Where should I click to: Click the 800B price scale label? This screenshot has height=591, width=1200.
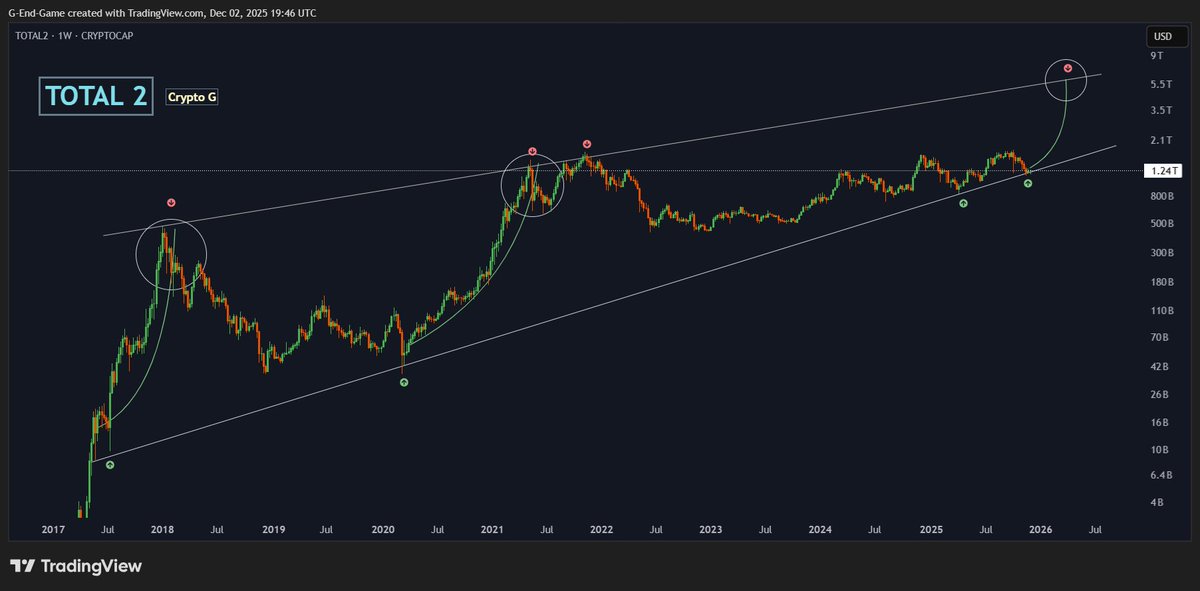1162,197
